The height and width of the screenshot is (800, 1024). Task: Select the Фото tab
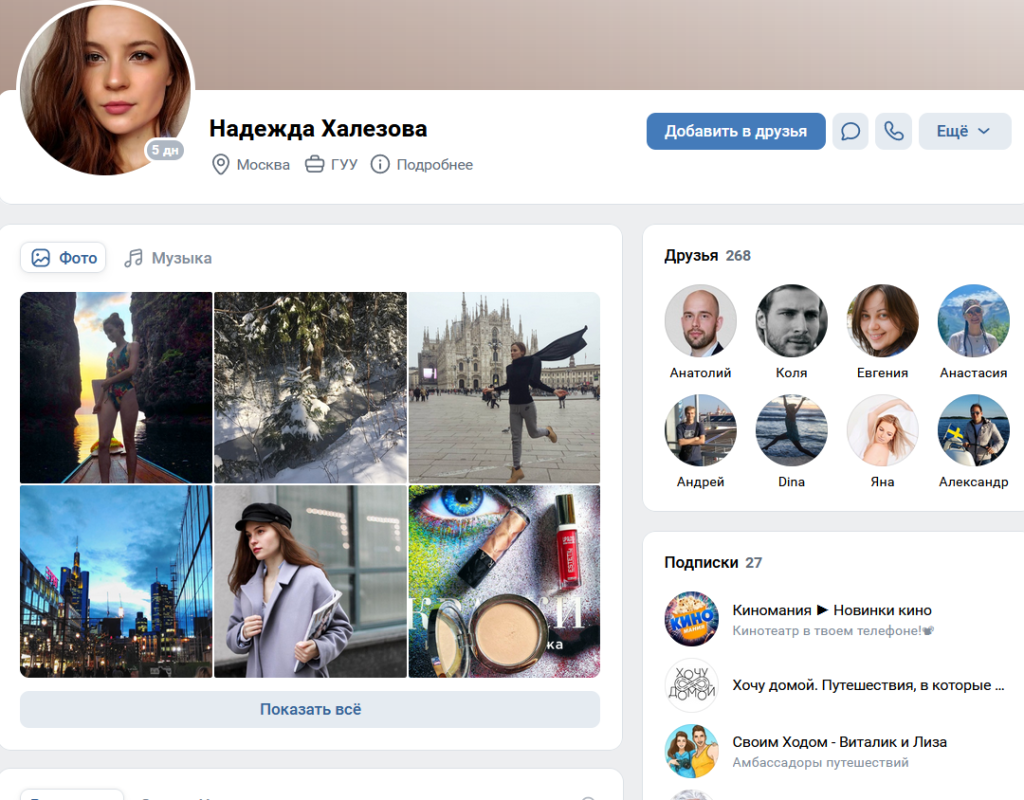[x=63, y=258]
